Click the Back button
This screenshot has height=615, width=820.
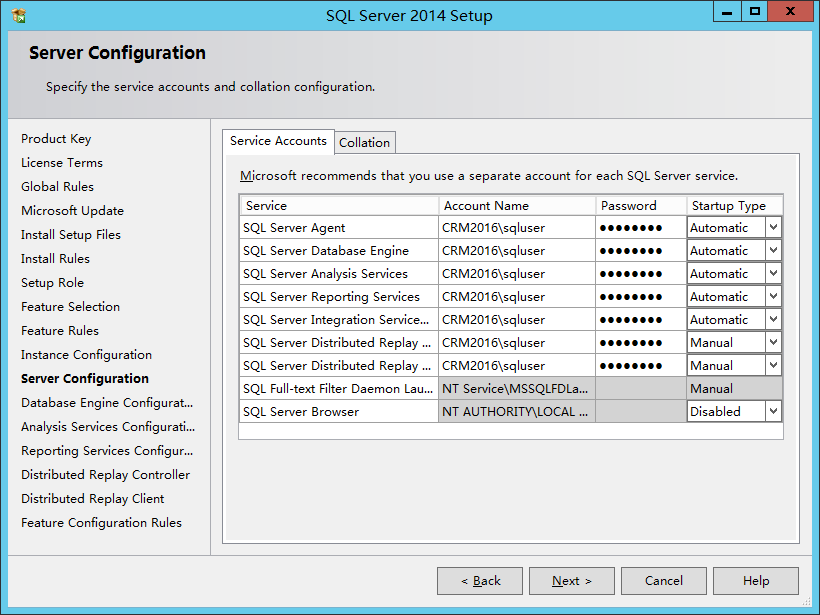point(480,581)
